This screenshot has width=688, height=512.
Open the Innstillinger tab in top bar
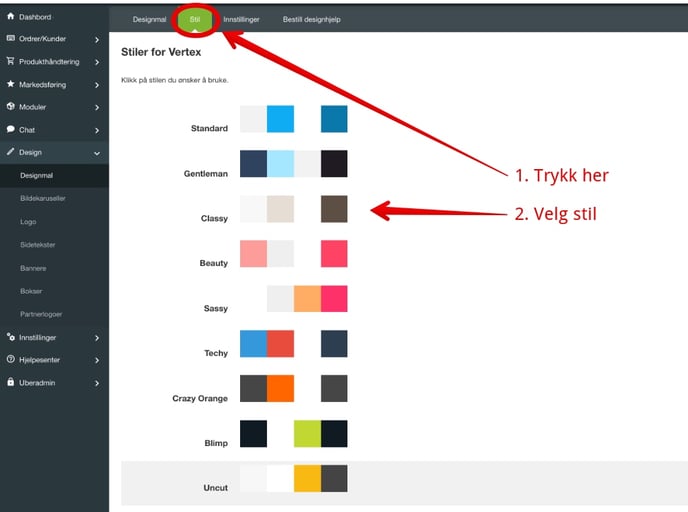tap(241, 20)
